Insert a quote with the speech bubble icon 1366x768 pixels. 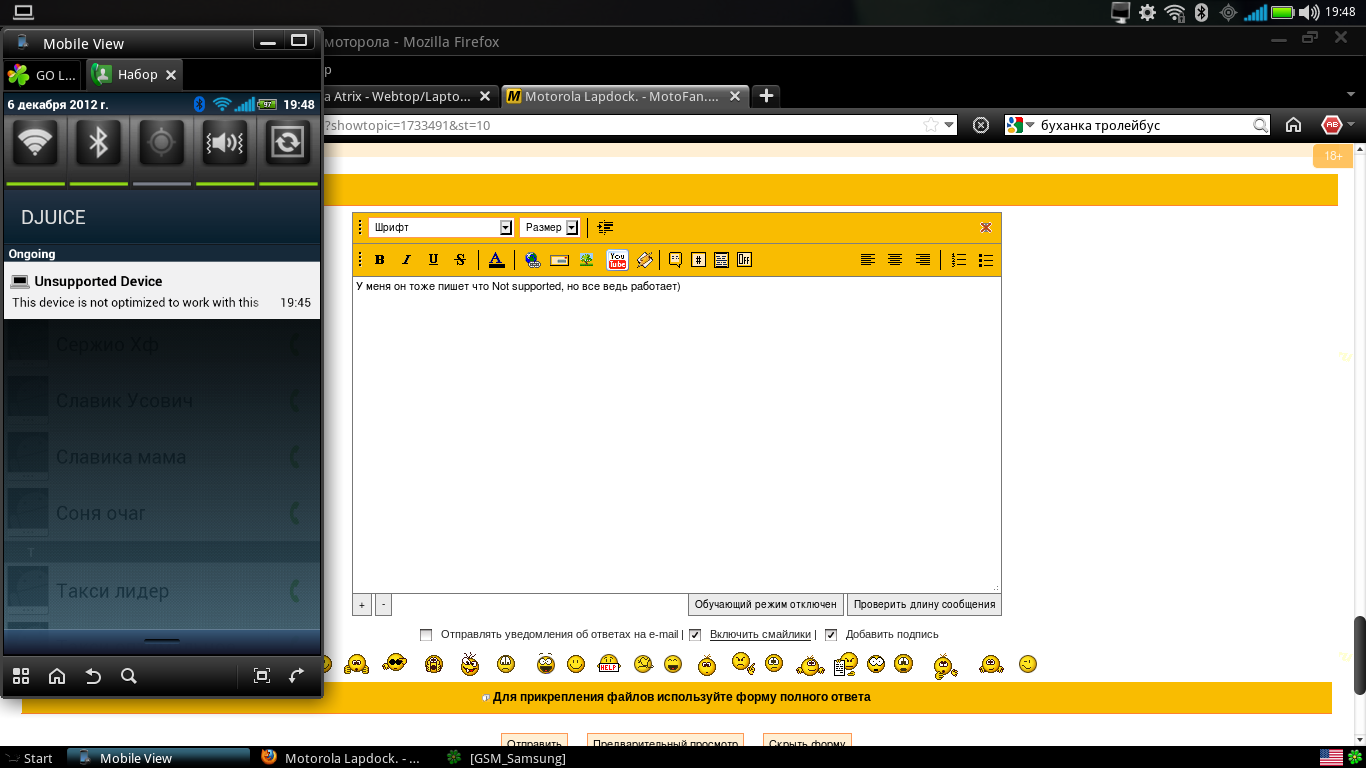pyautogui.click(x=675, y=260)
